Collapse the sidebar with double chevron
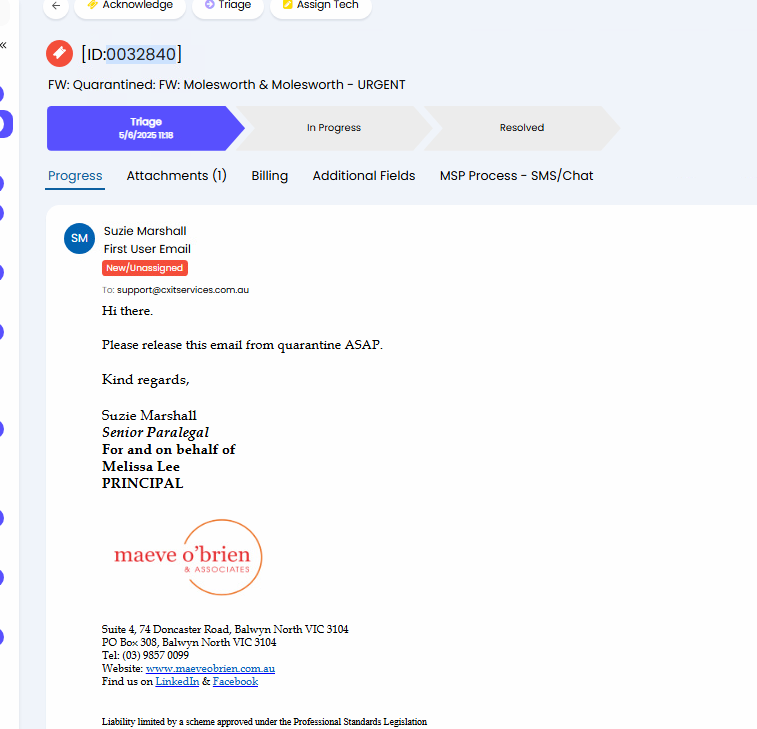The image size is (757, 729). [3, 45]
